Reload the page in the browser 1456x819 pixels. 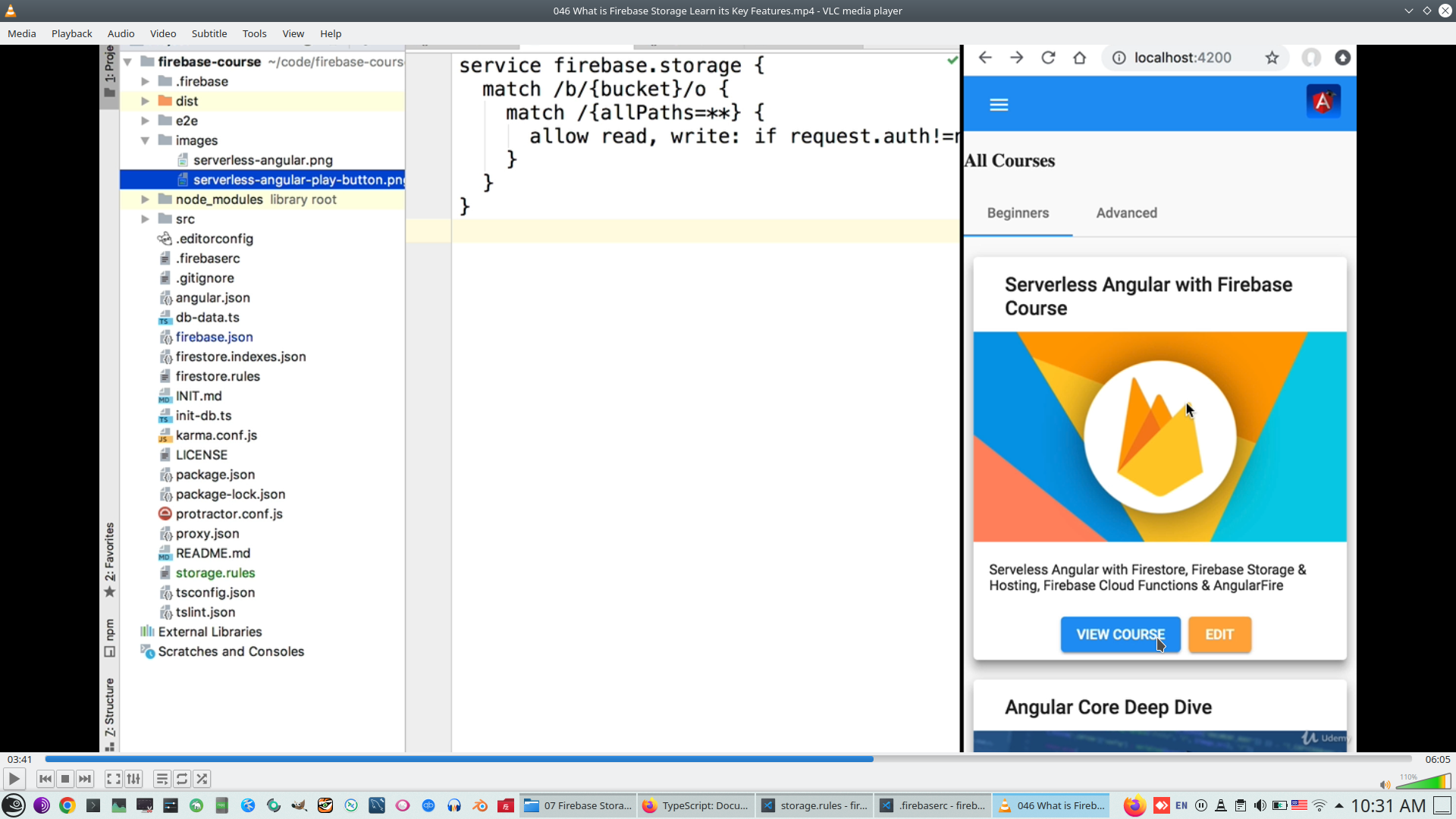tap(1049, 57)
